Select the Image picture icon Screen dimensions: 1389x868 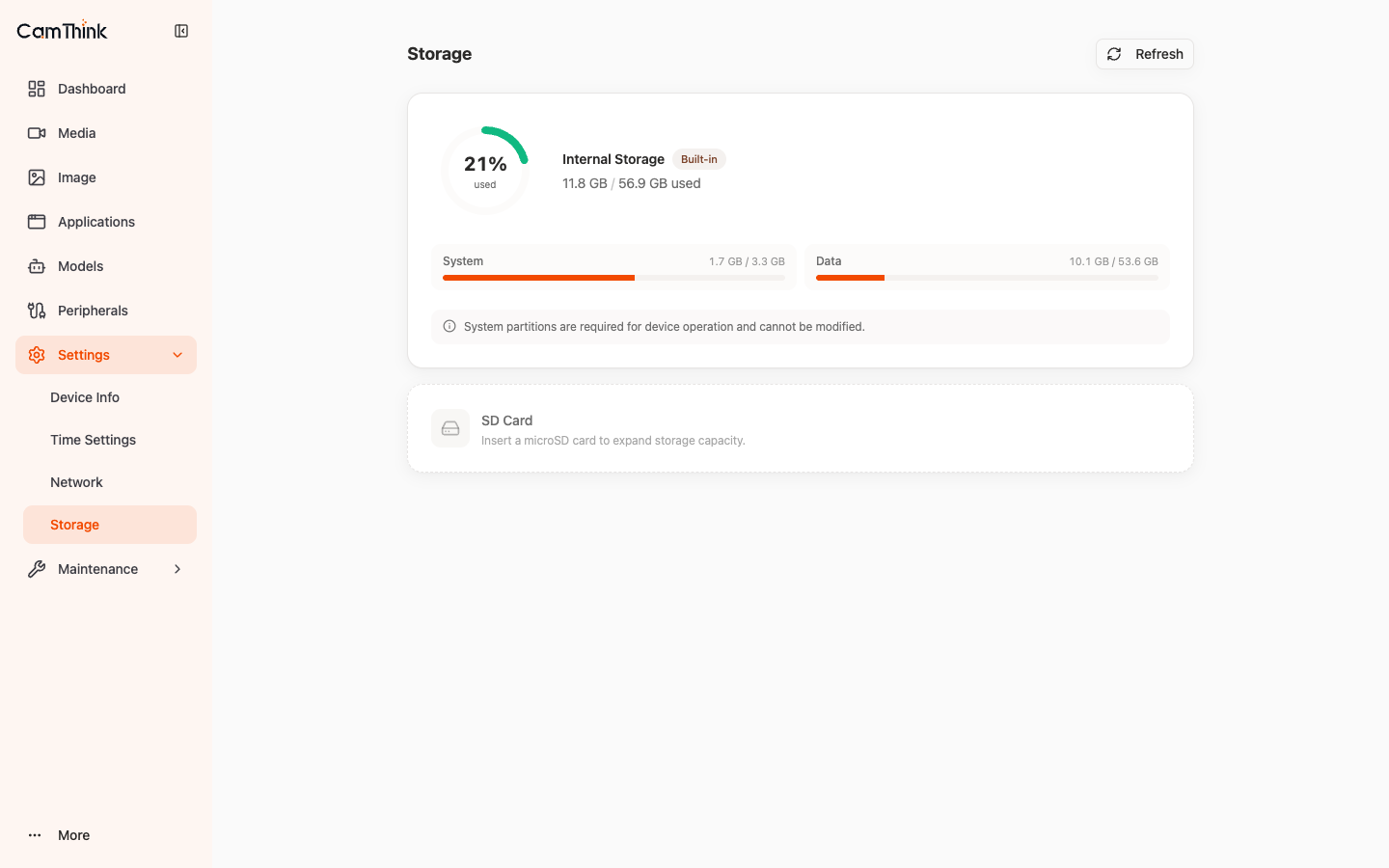click(x=37, y=177)
